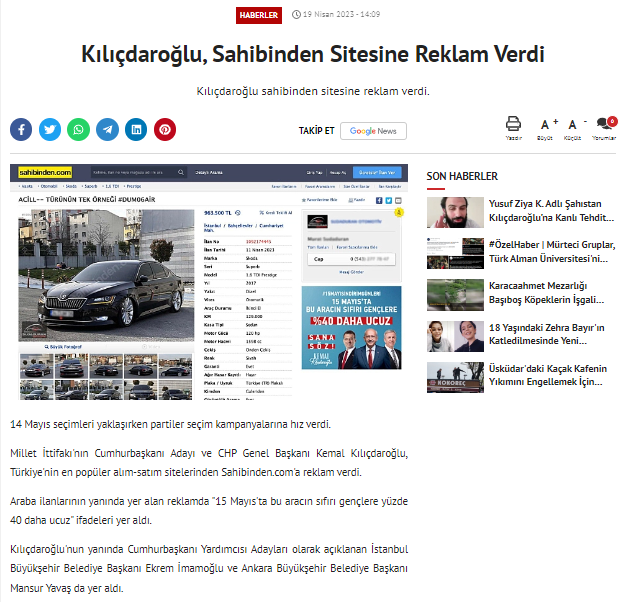The height and width of the screenshot is (602, 625).
Task: Share article via WhatsApp
Action: tap(79, 130)
